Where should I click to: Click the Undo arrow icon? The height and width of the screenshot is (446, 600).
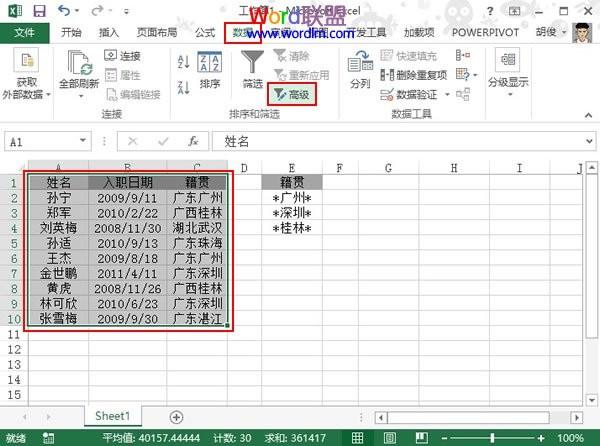pyautogui.click(x=64, y=10)
